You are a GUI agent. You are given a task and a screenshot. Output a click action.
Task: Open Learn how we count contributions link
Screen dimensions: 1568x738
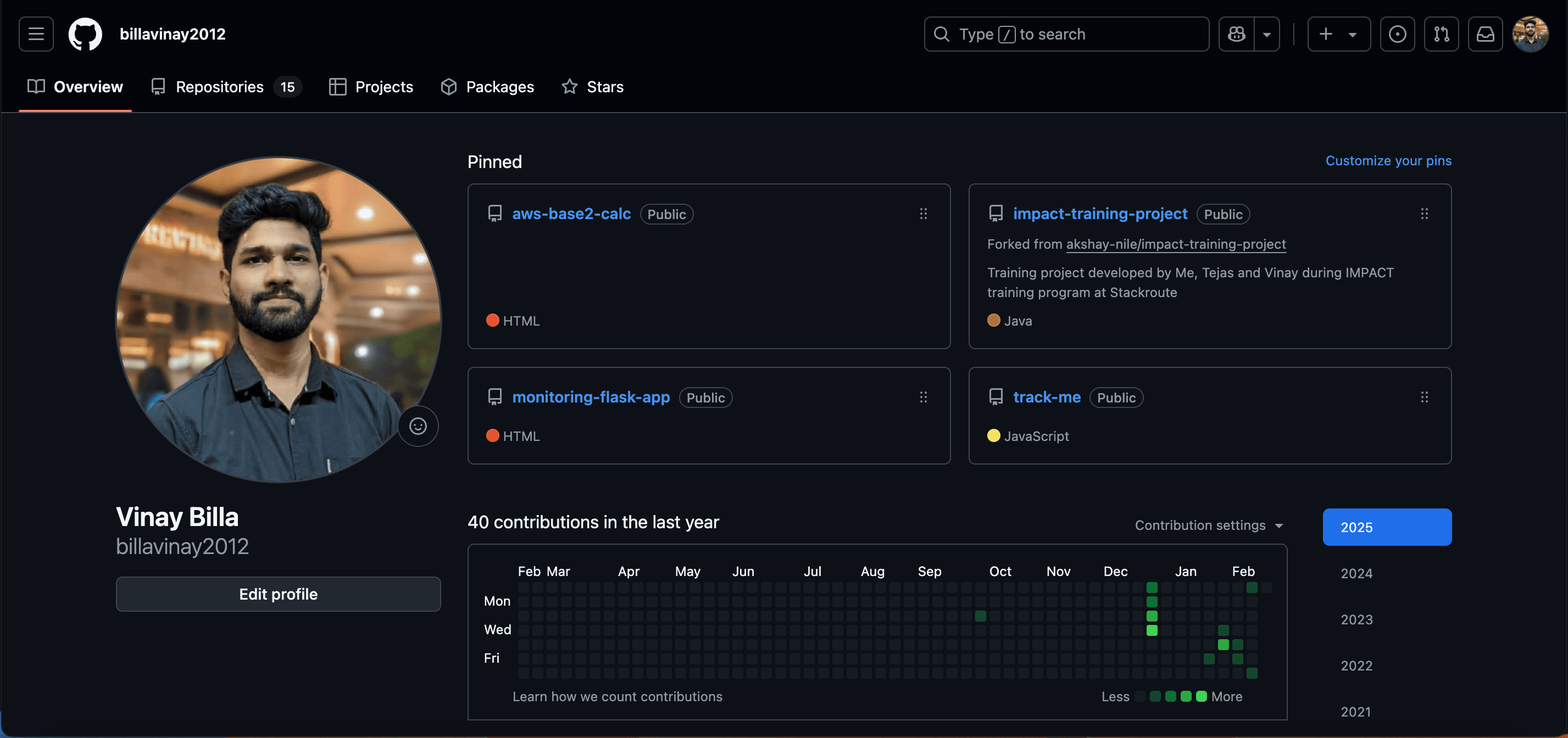(617, 697)
